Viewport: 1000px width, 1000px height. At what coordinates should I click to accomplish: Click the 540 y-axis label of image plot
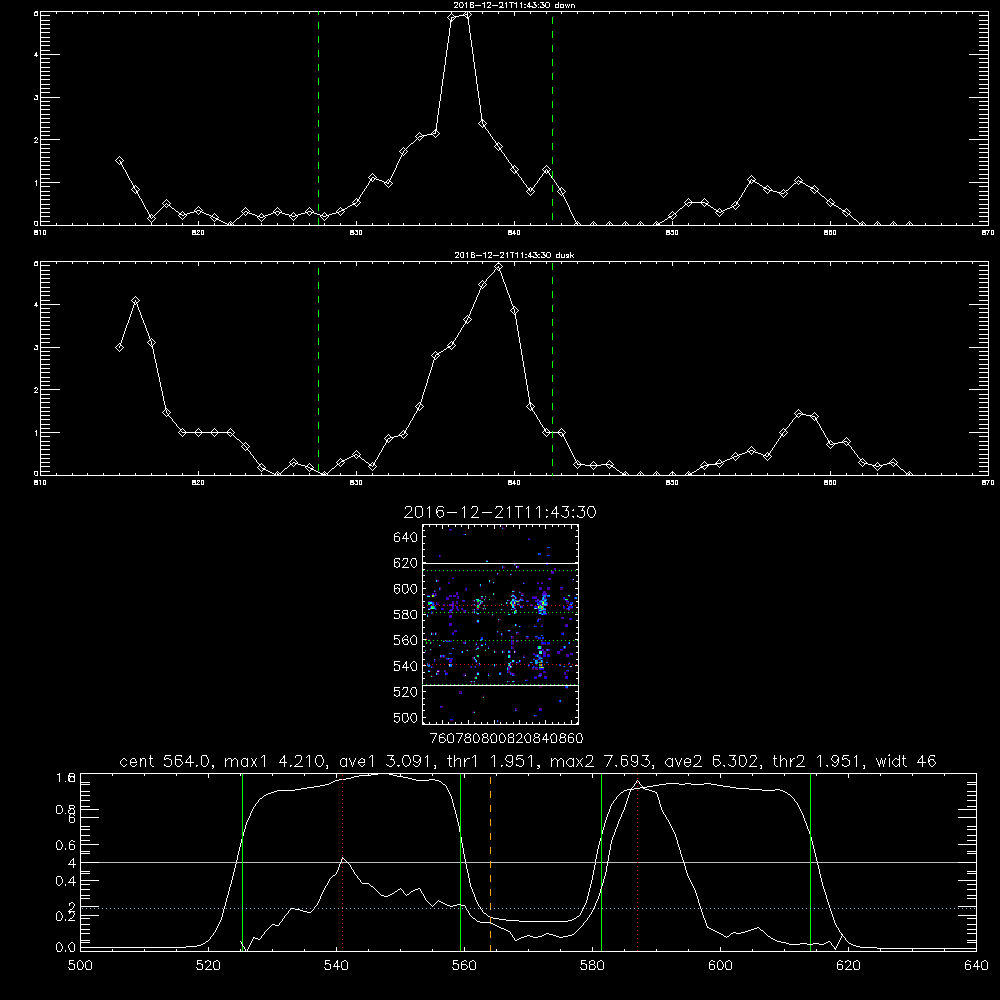406,666
